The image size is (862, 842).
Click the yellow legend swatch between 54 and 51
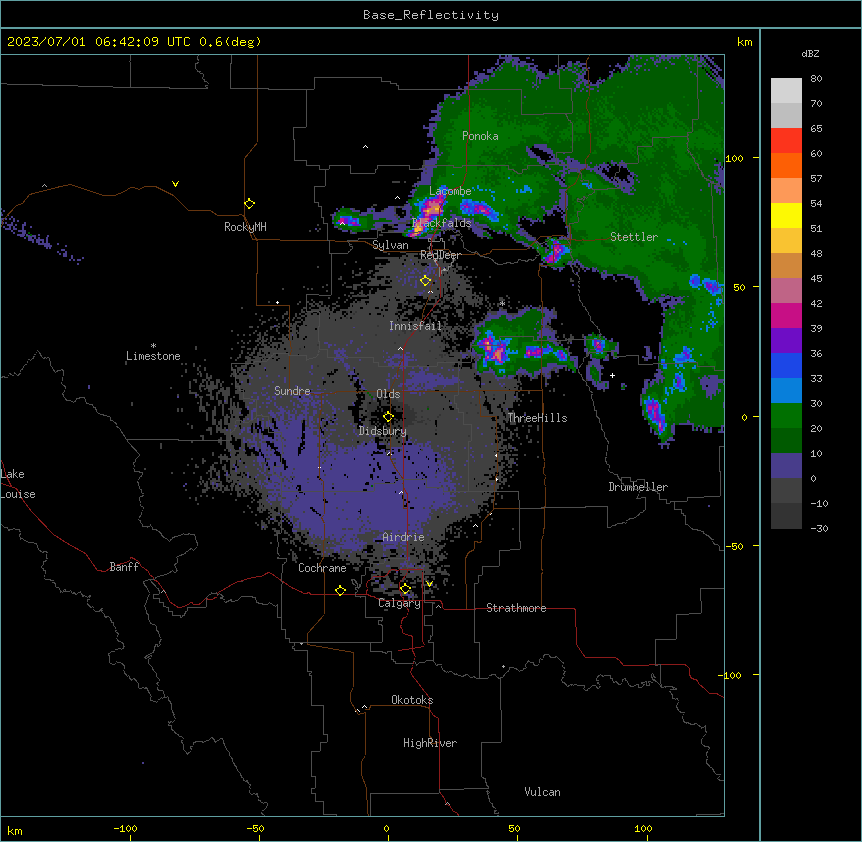pos(786,215)
